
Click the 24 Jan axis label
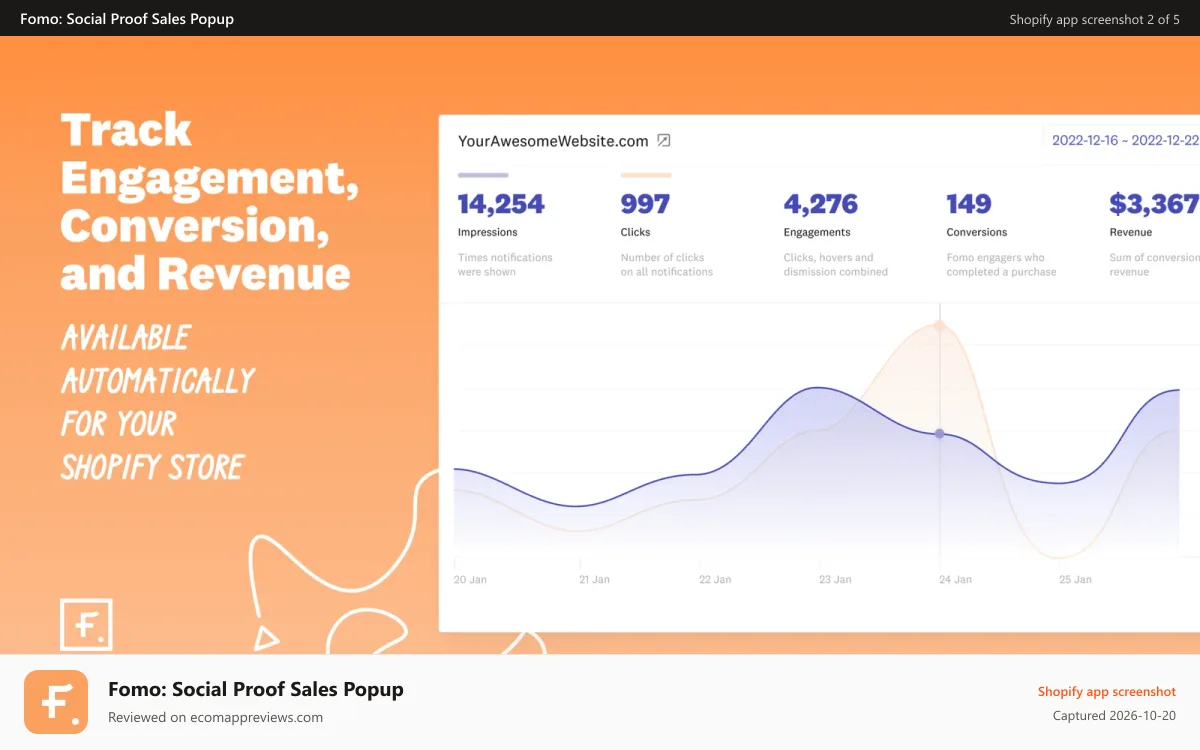point(955,579)
